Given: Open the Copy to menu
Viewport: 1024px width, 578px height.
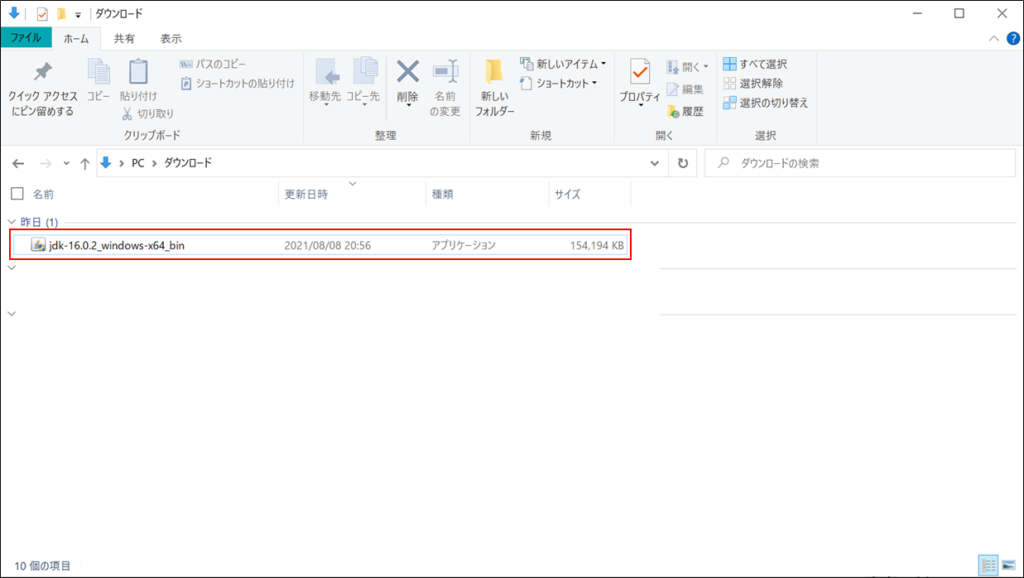Looking at the screenshot, I should click(363, 82).
